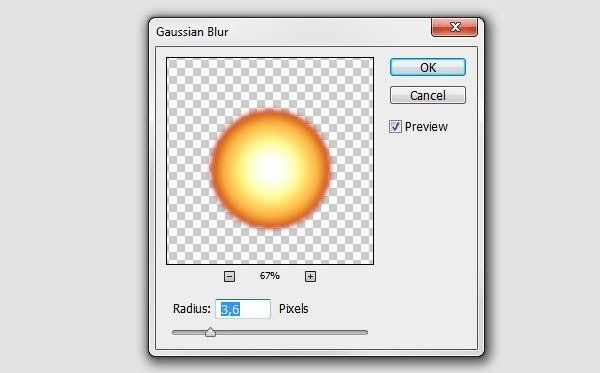Click the Radius slider thumb

210,332
